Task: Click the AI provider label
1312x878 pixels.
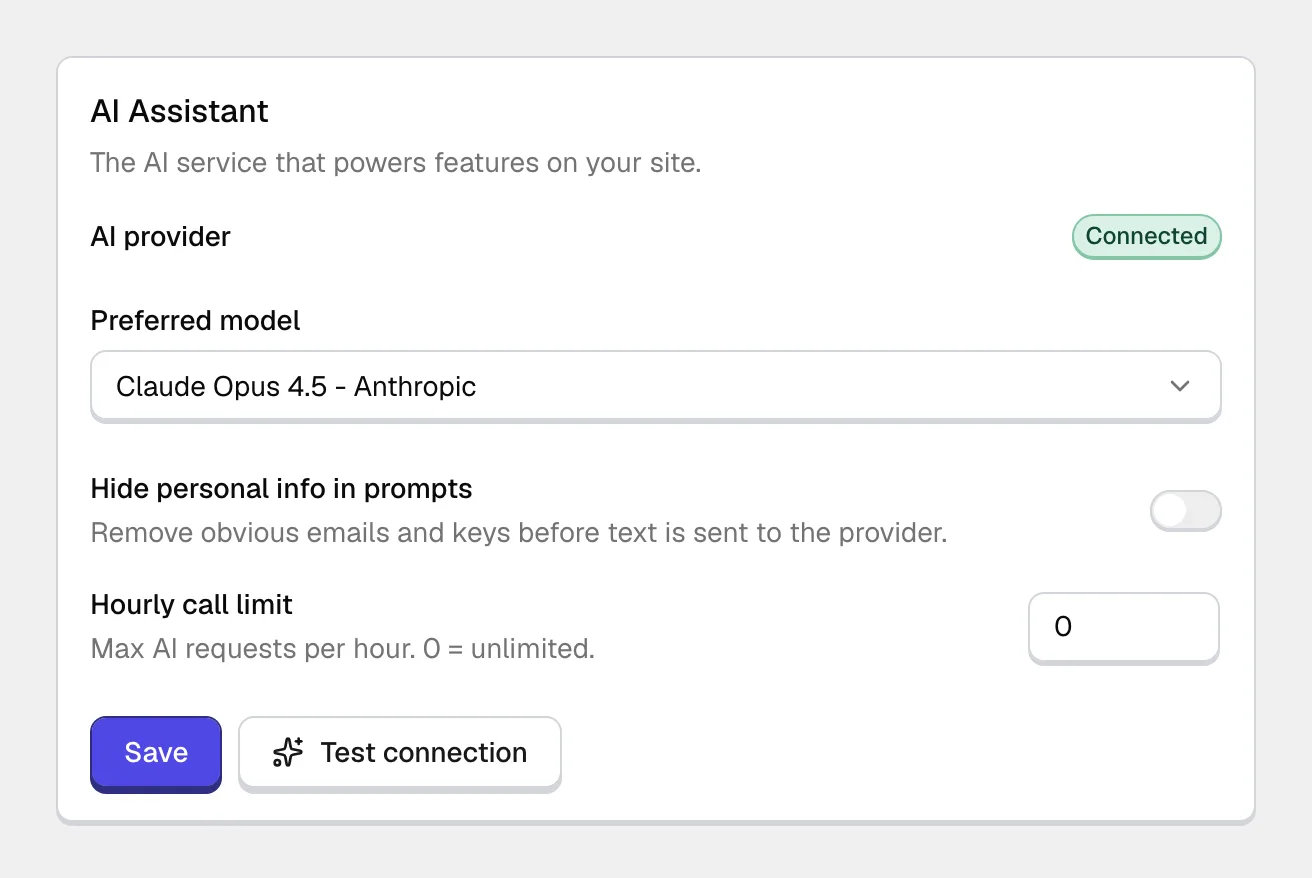Action: 161,237
